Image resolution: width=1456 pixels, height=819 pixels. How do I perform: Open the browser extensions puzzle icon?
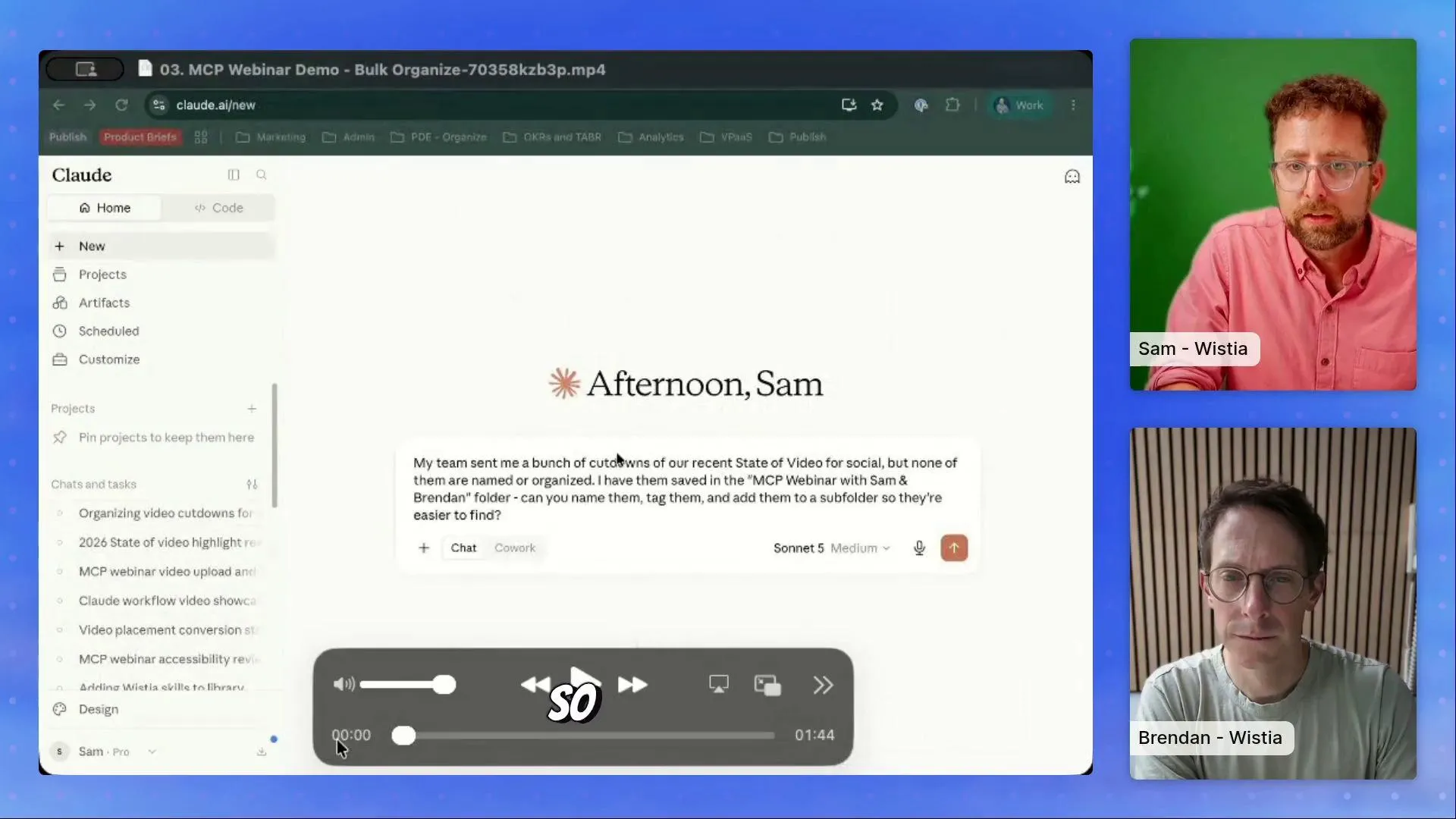tap(952, 105)
